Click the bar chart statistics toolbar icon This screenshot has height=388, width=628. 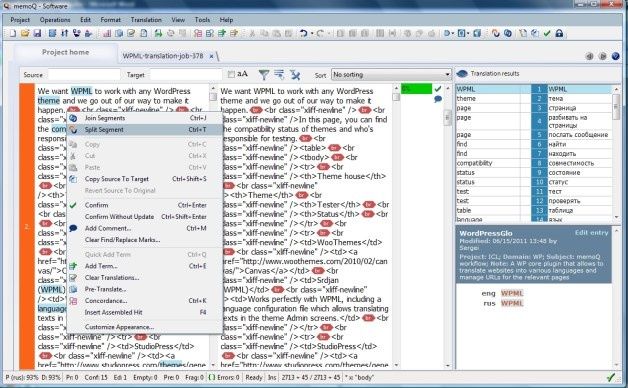click(x=107, y=33)
